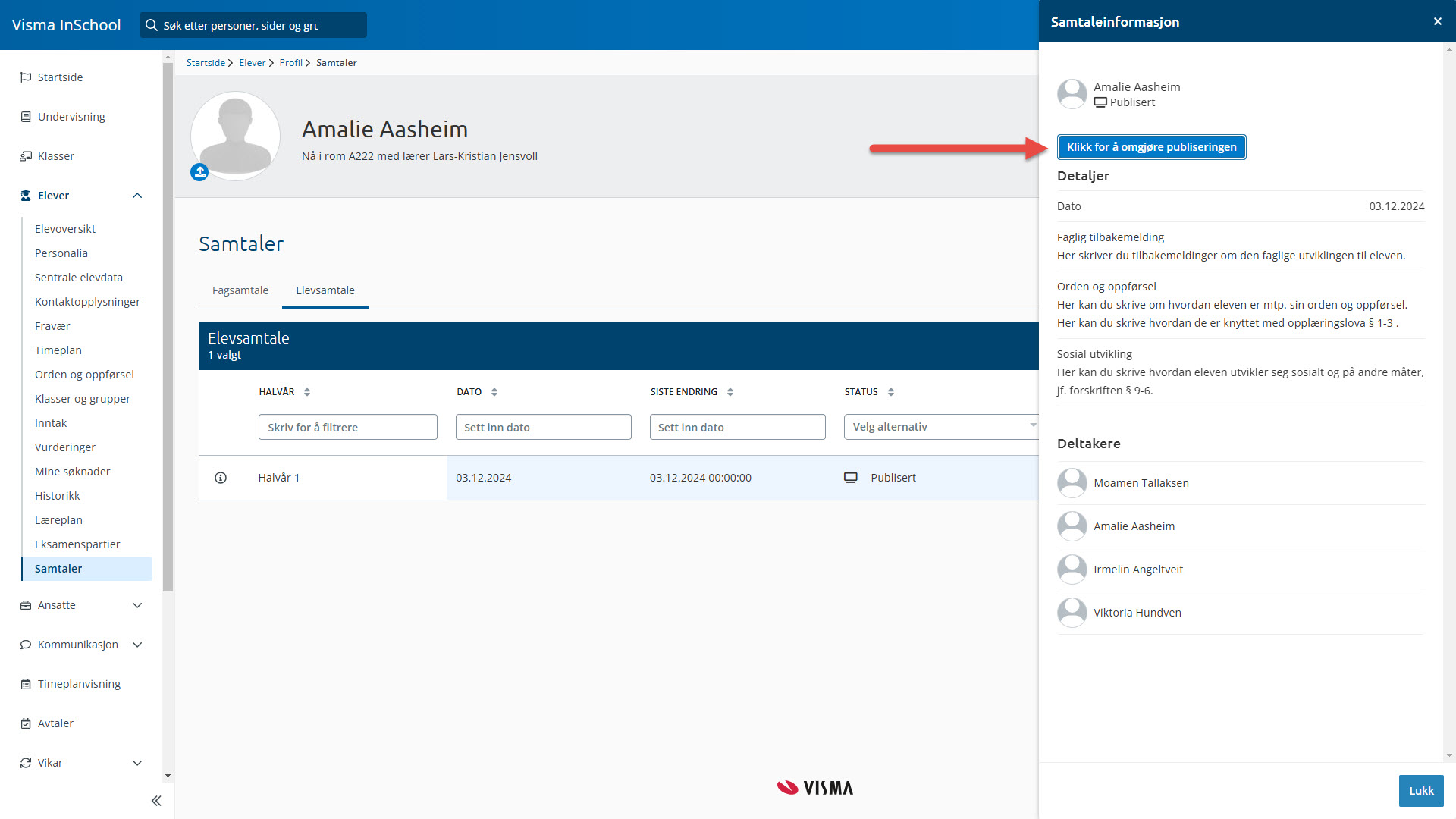The height and width of the screenshot is (819, 1456).
Task: Expand the Ansatte sidebar section
Action: click(137, 605)
